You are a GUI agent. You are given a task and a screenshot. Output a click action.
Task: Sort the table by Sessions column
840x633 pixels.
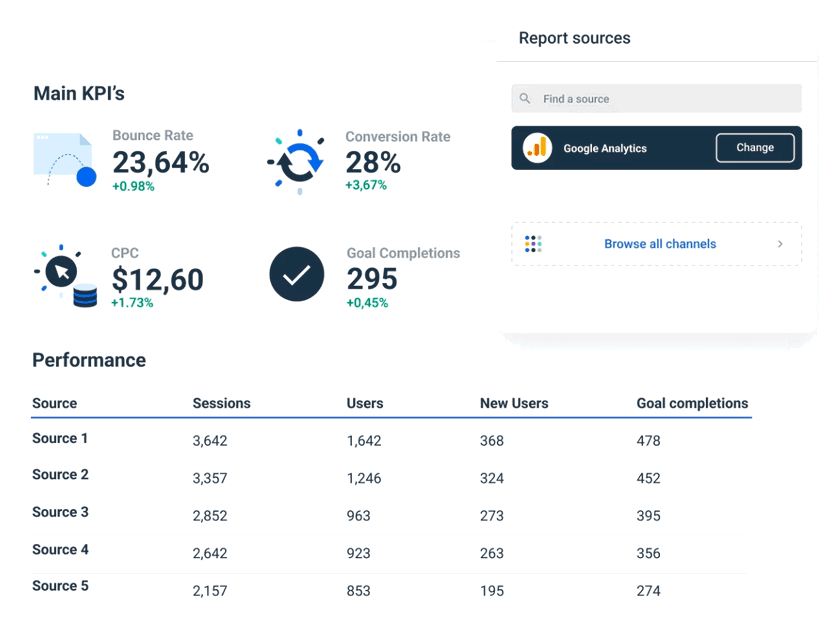tap(221, 403)
